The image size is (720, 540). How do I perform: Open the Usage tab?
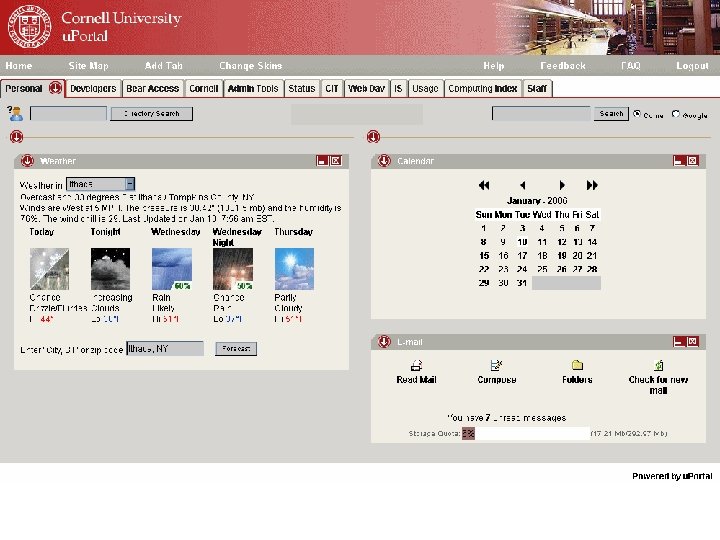(x=425, y=89)
